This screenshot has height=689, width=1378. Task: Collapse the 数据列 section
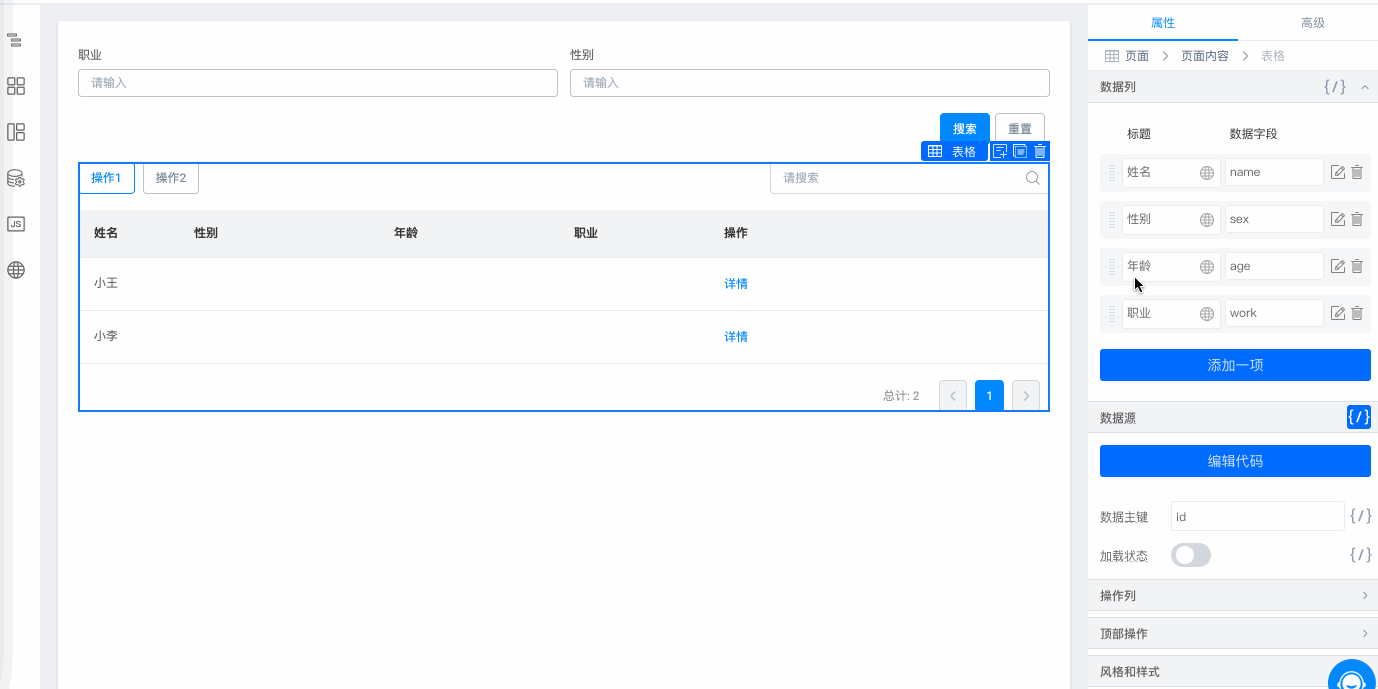tap(1365, 87)
